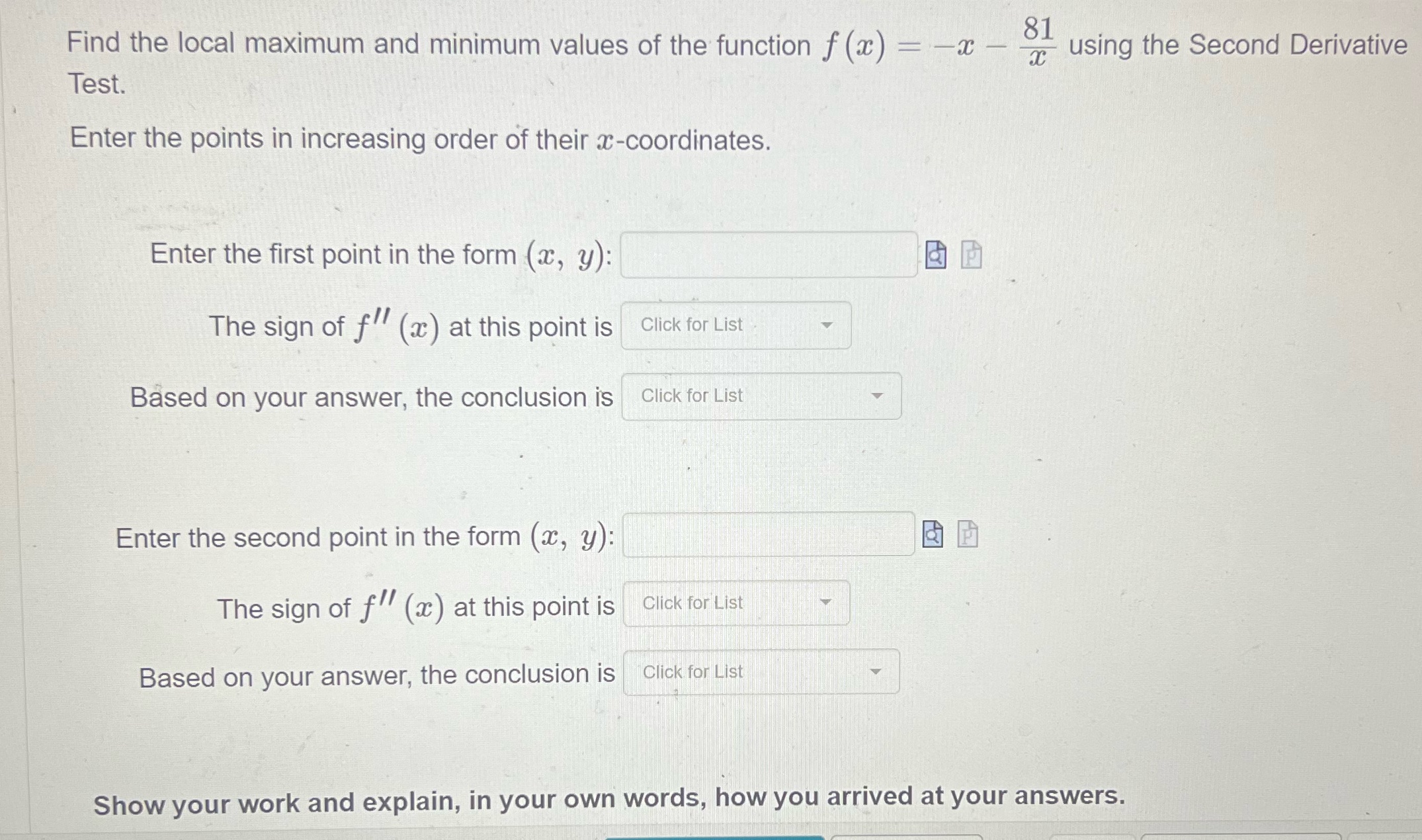Open the conclusion list for the first point
1422x840 pixels.
761,396
